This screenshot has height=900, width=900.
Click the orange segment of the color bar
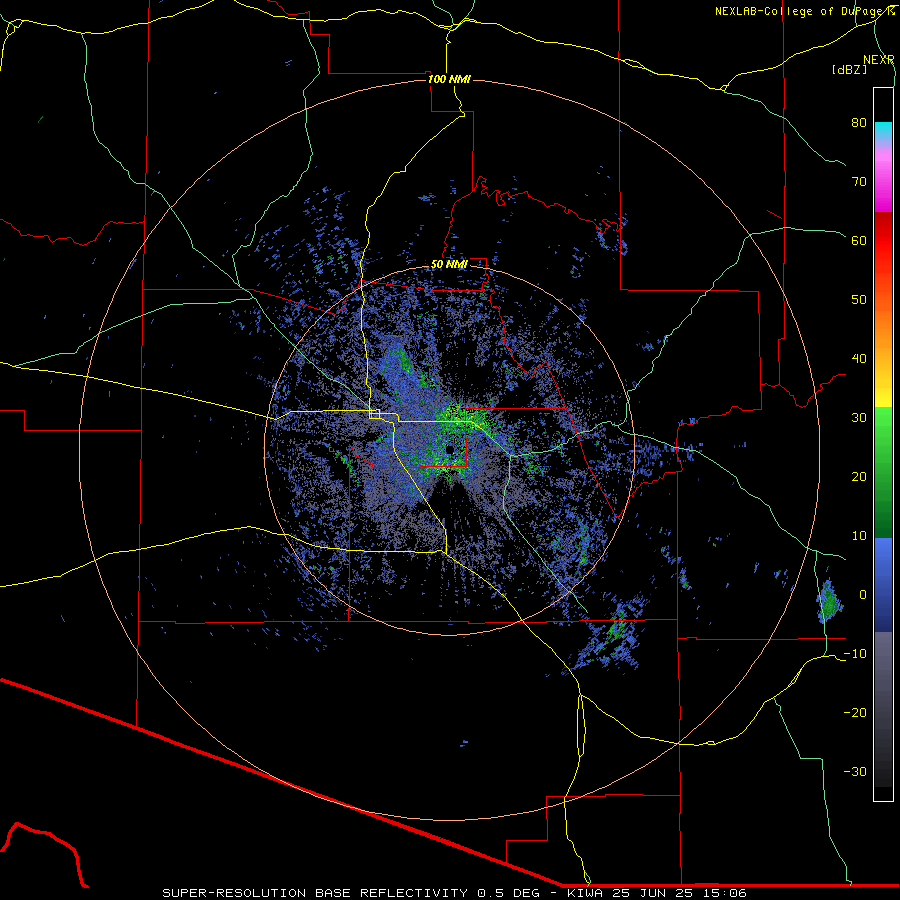(883, 327)
